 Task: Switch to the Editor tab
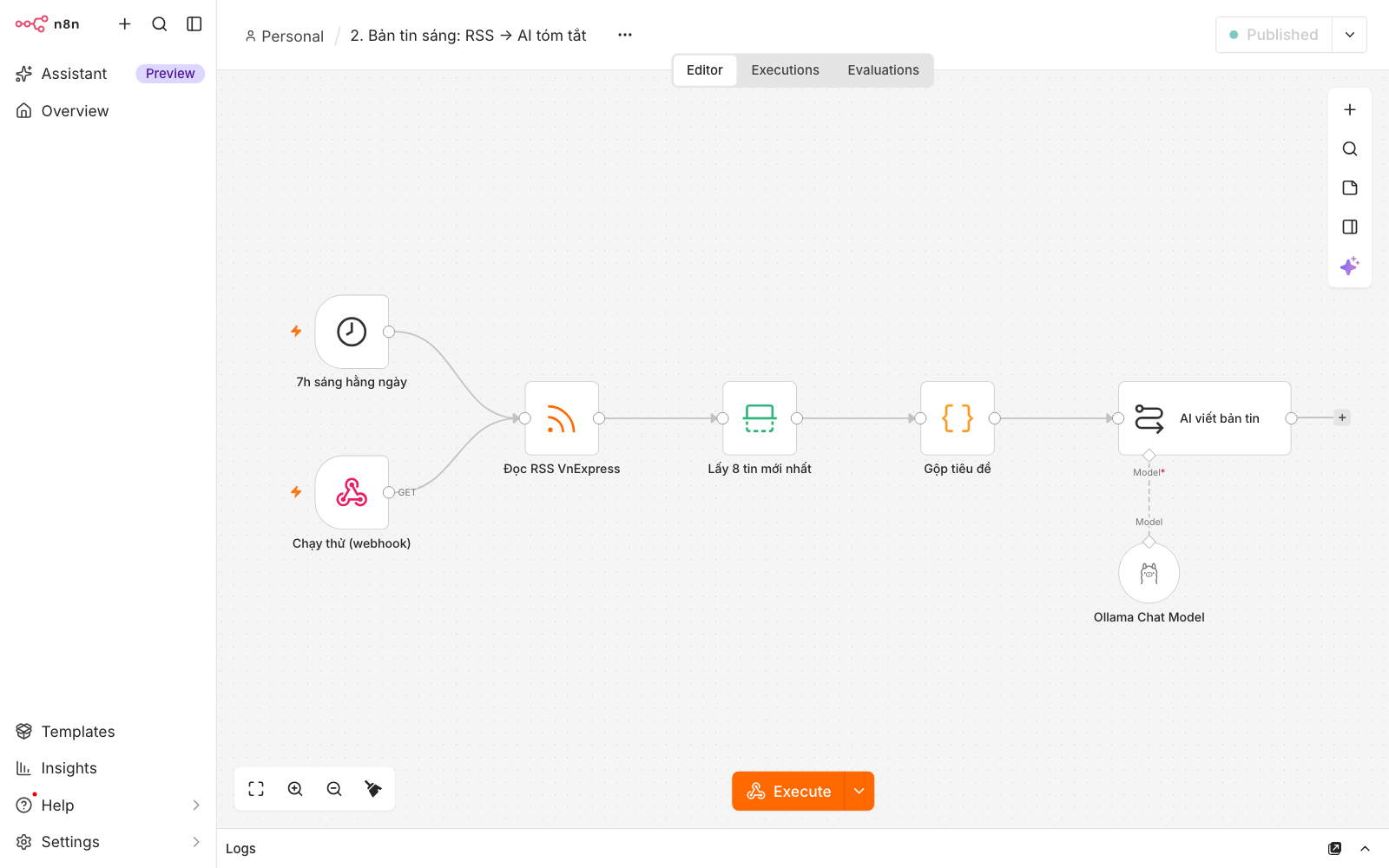[705, 70]
